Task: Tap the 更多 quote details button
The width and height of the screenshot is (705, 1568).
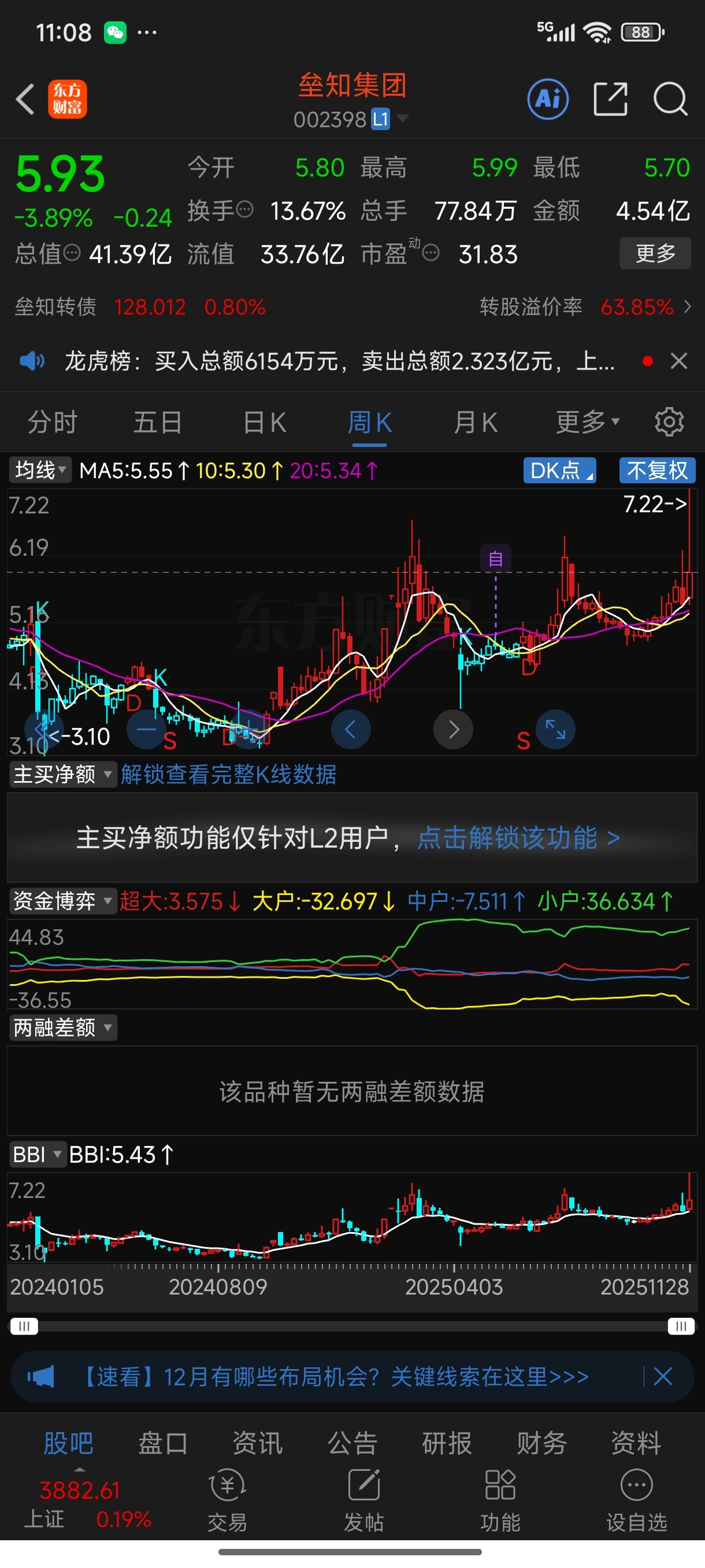Action: pyautogui.click(x=655, y=253)
